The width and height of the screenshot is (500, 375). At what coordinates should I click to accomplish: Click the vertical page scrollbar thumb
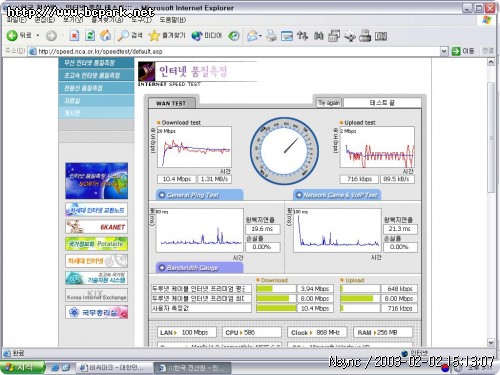(x=491, y=137)
